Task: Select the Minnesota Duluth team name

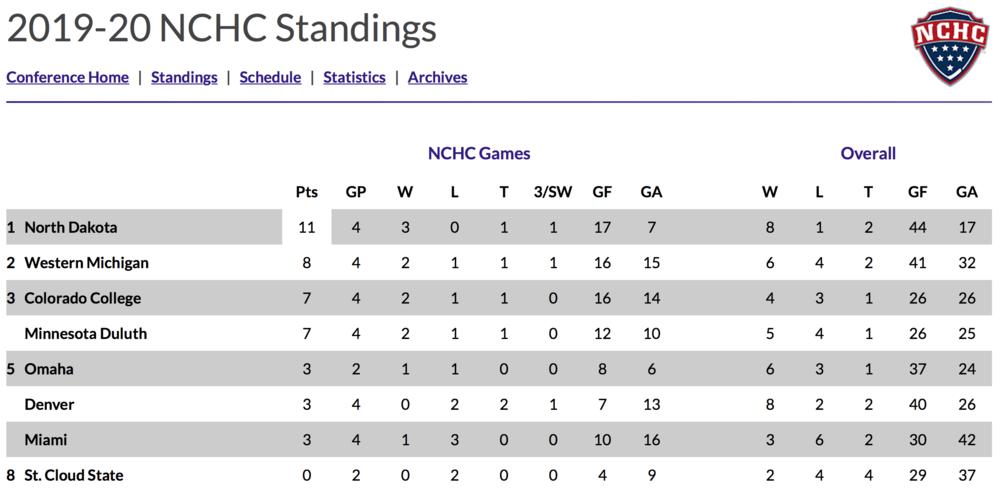Action: [85, 334]
